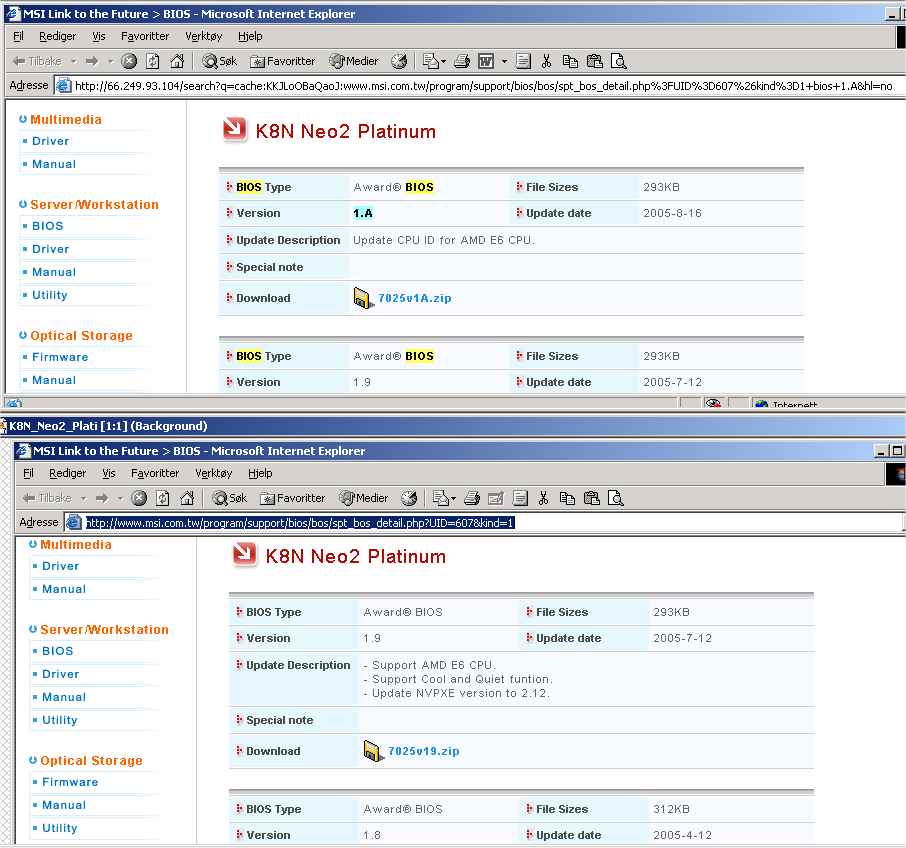Open History in the Google-cache window toolbar
This screenshot has width=906, height=848.
[x=399, y=61]
